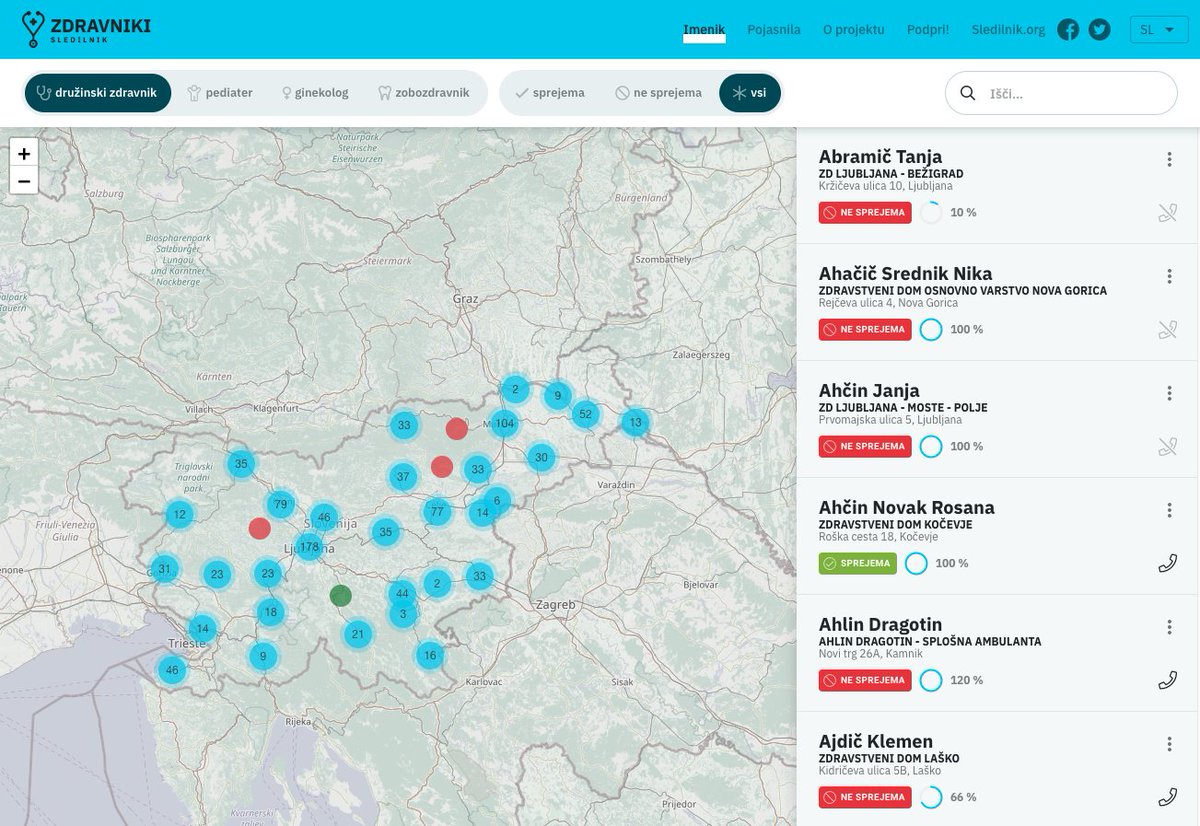Click the Podpri! link

(x=929, y=30)
